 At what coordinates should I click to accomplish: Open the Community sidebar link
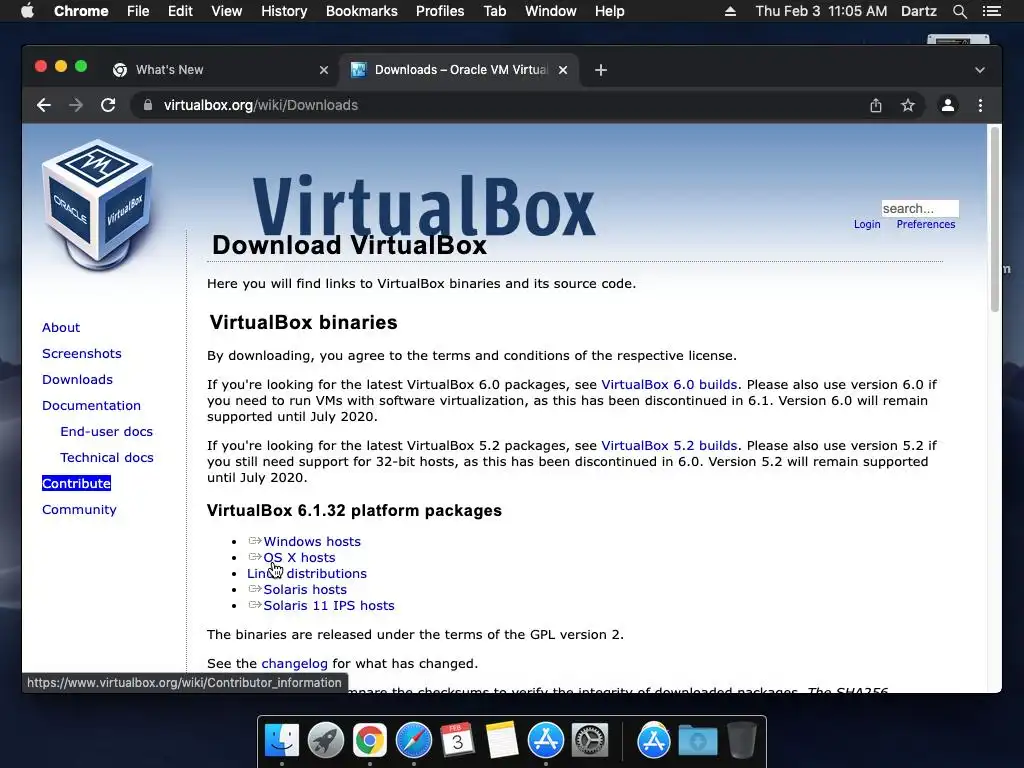point(79,510)
